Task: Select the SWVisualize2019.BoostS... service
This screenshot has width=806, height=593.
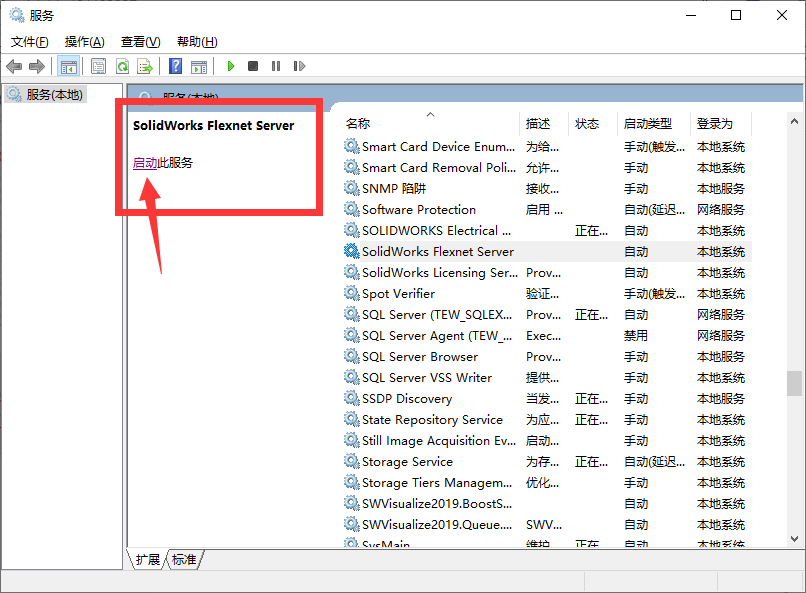Action: pyautogui.click(x=547, y=504)
